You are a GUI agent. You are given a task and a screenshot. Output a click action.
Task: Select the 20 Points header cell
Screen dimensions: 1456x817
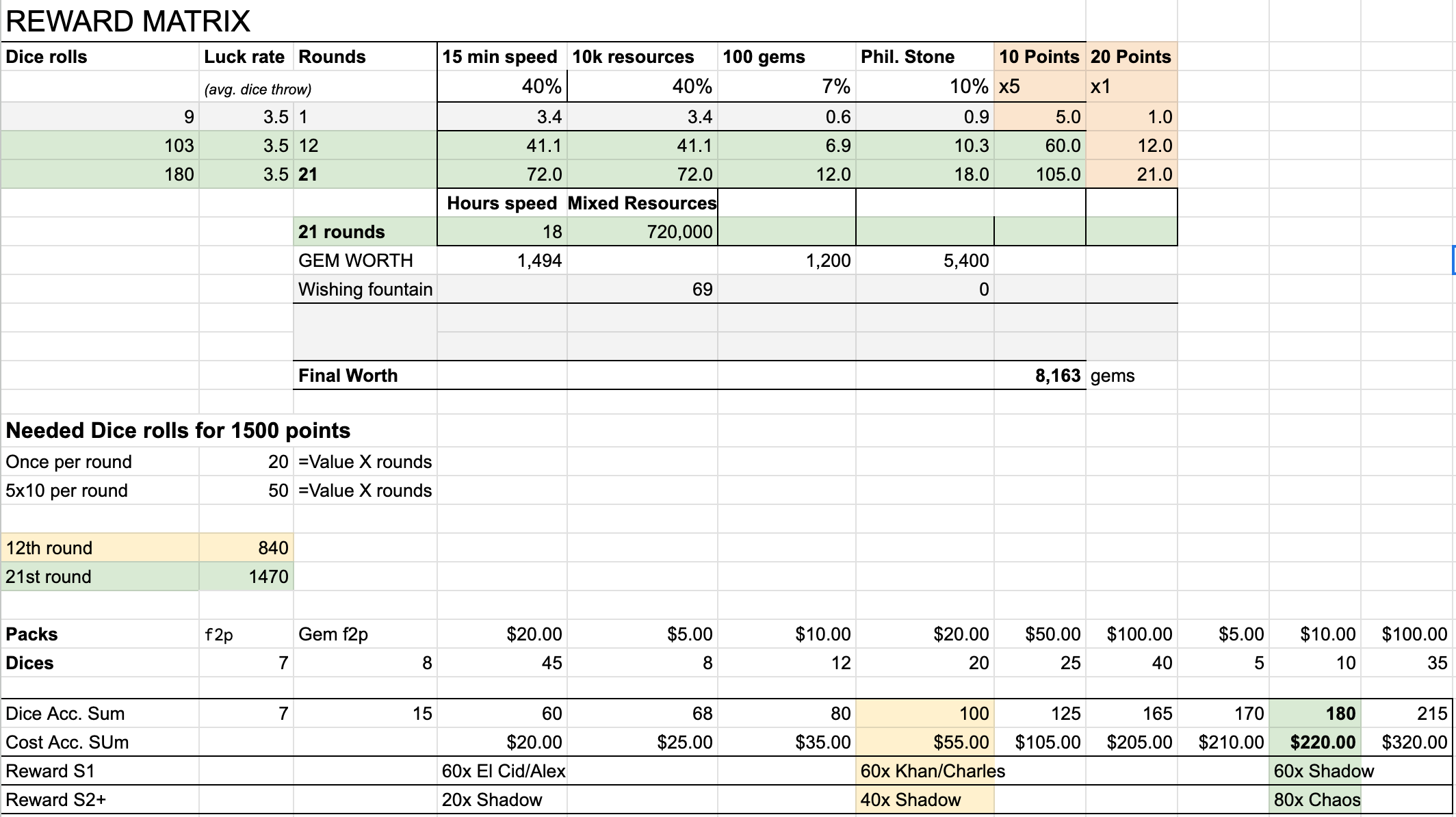pyautogui.click(x=1131, y=57)
